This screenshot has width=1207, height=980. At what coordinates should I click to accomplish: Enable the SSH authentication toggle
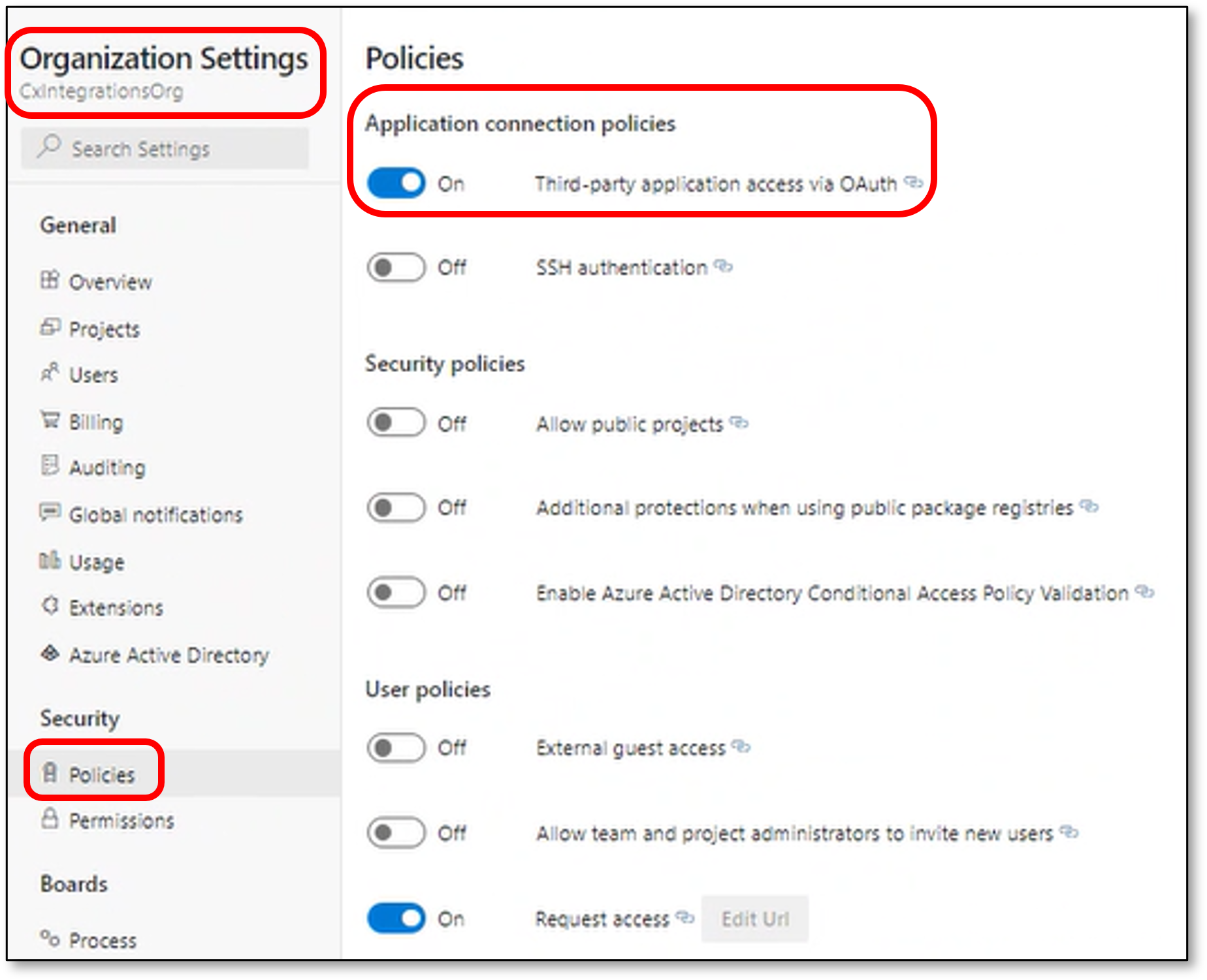396,267
